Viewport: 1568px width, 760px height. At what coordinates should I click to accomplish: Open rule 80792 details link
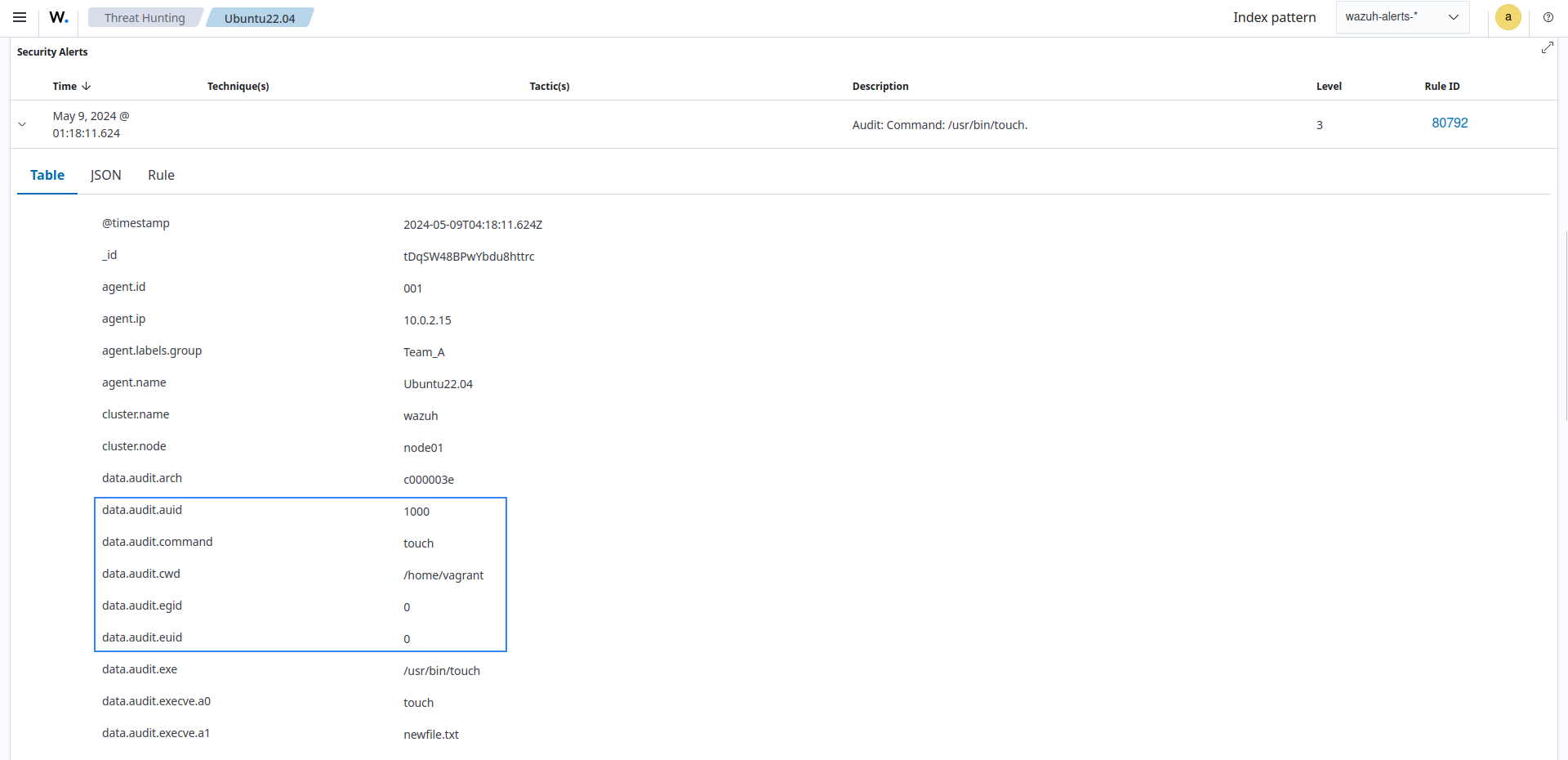(1450, 123)
